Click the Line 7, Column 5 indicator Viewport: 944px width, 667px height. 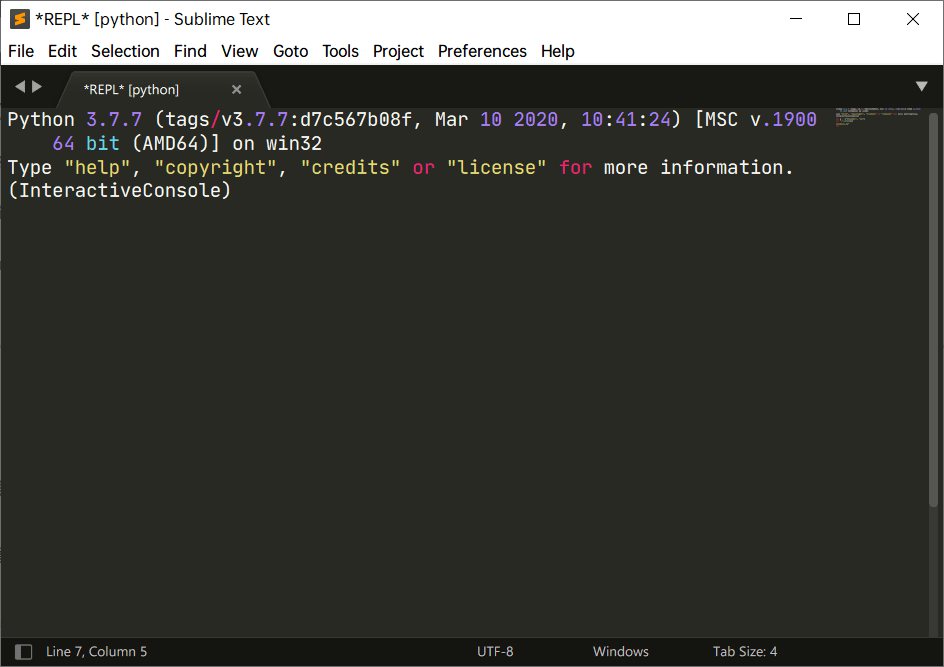pyautogui.click(x=96, y=651)
